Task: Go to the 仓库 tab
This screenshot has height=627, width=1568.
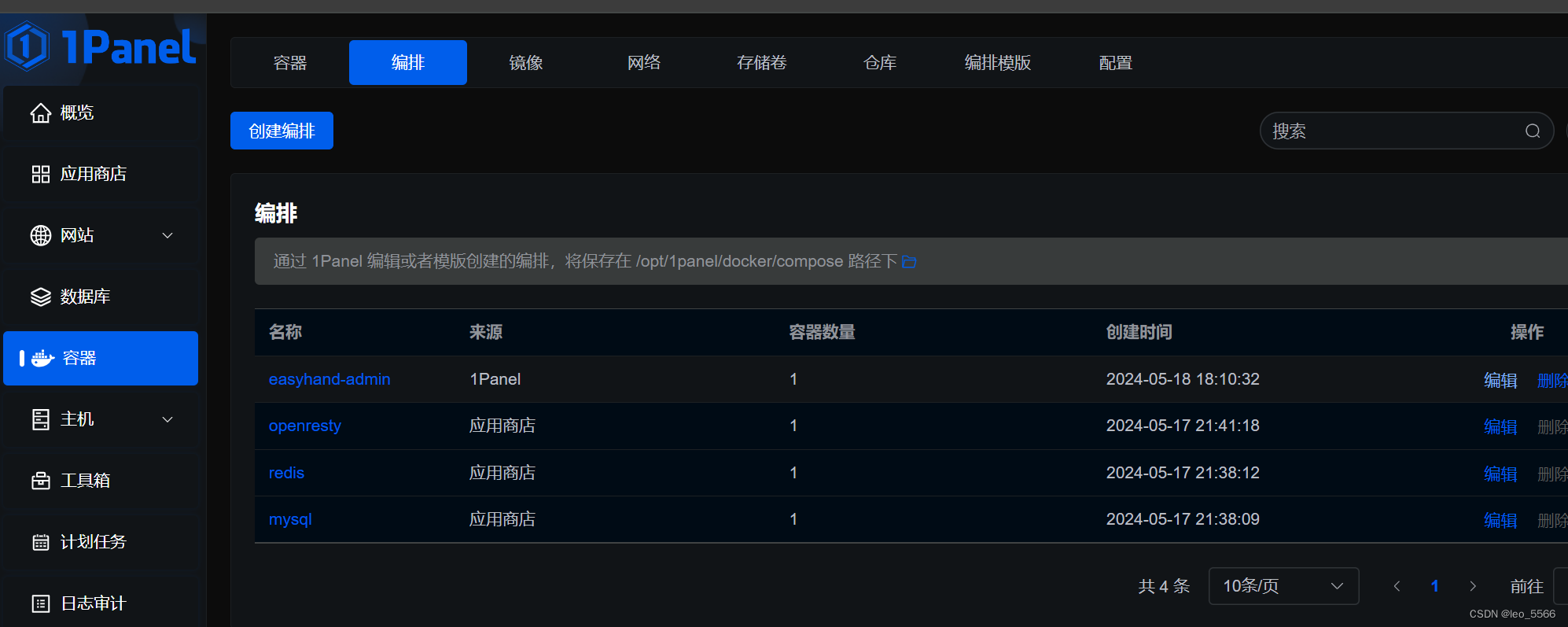Action: coord(880,62)
